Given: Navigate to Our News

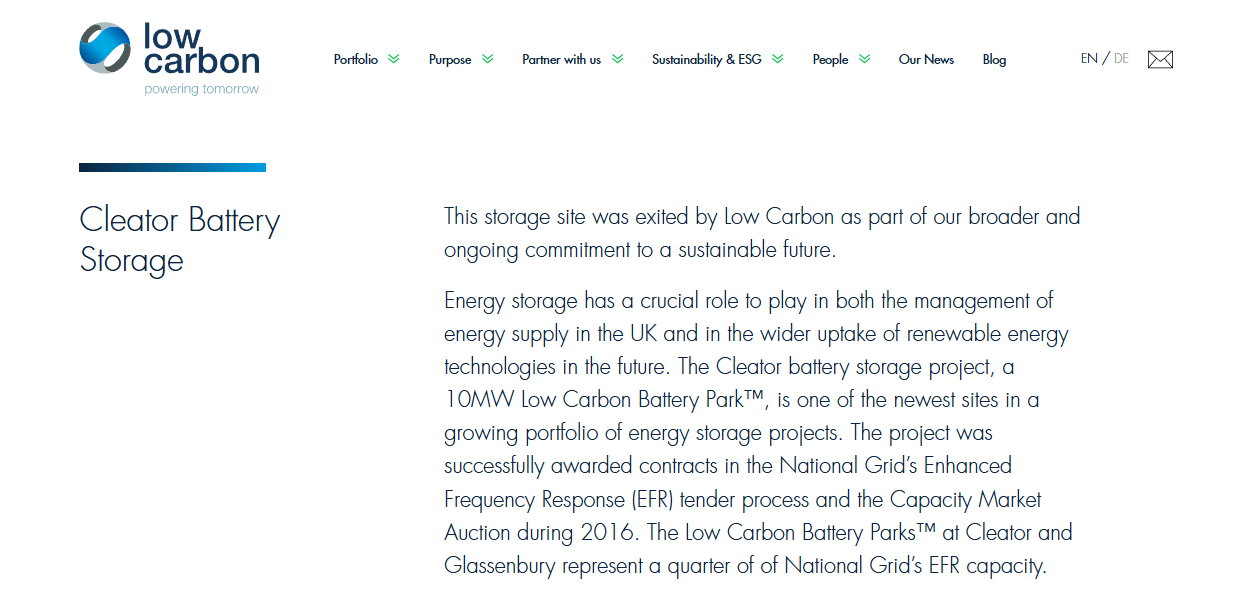Looking at the screenshot, I should [926, 59].
